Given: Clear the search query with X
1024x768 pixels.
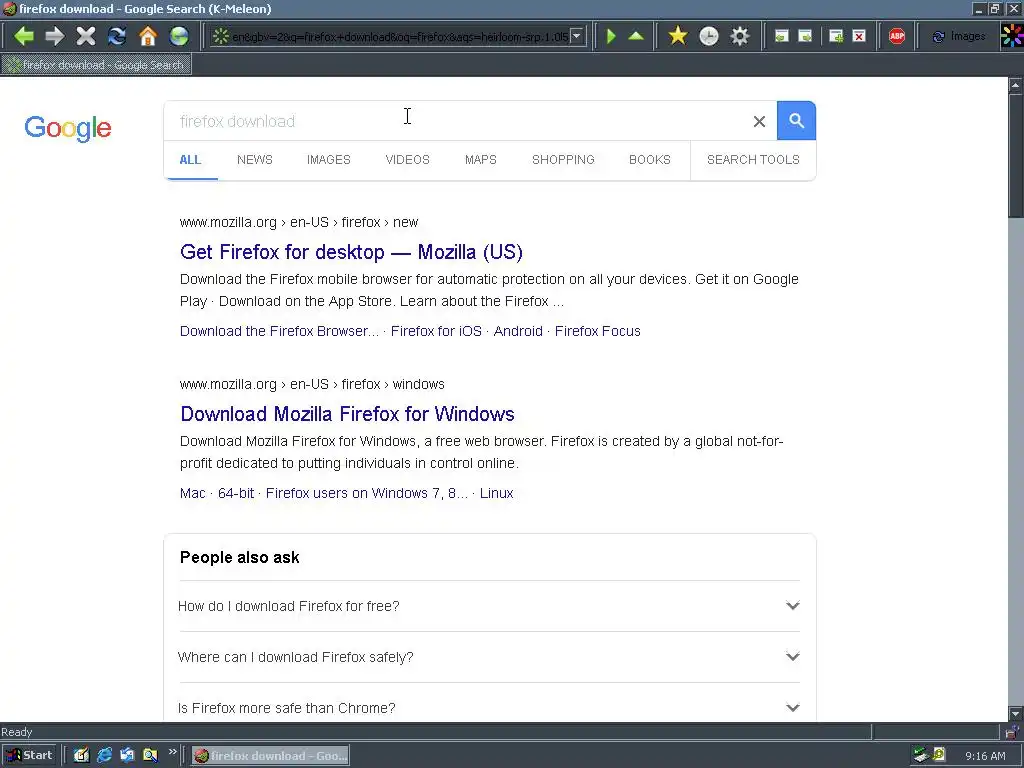Looking at the screenshot, I should pyautogui.click(x=759, y=121).
